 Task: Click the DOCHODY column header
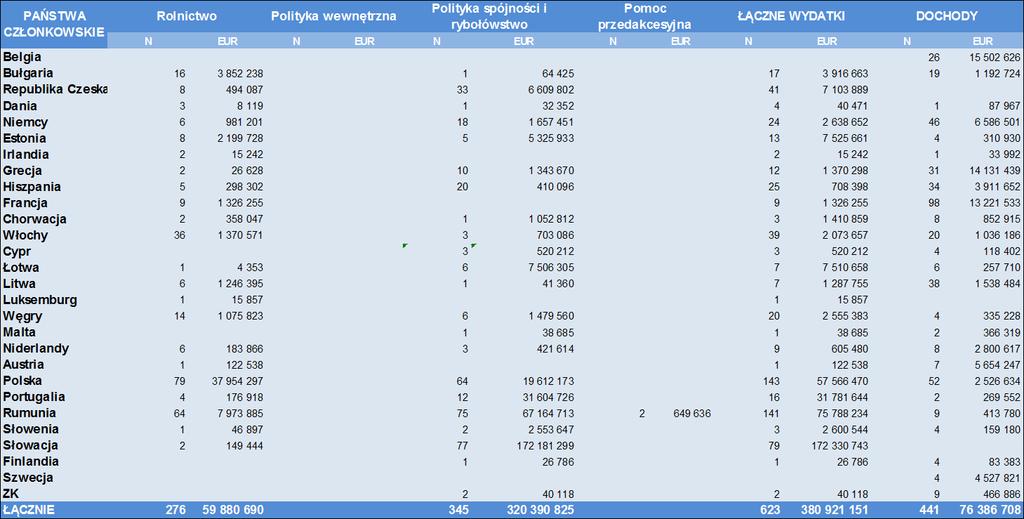946,16
